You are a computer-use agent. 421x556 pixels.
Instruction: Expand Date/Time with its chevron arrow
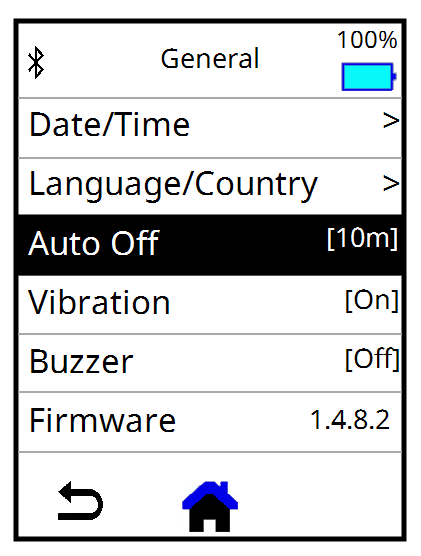click(391, 121)
